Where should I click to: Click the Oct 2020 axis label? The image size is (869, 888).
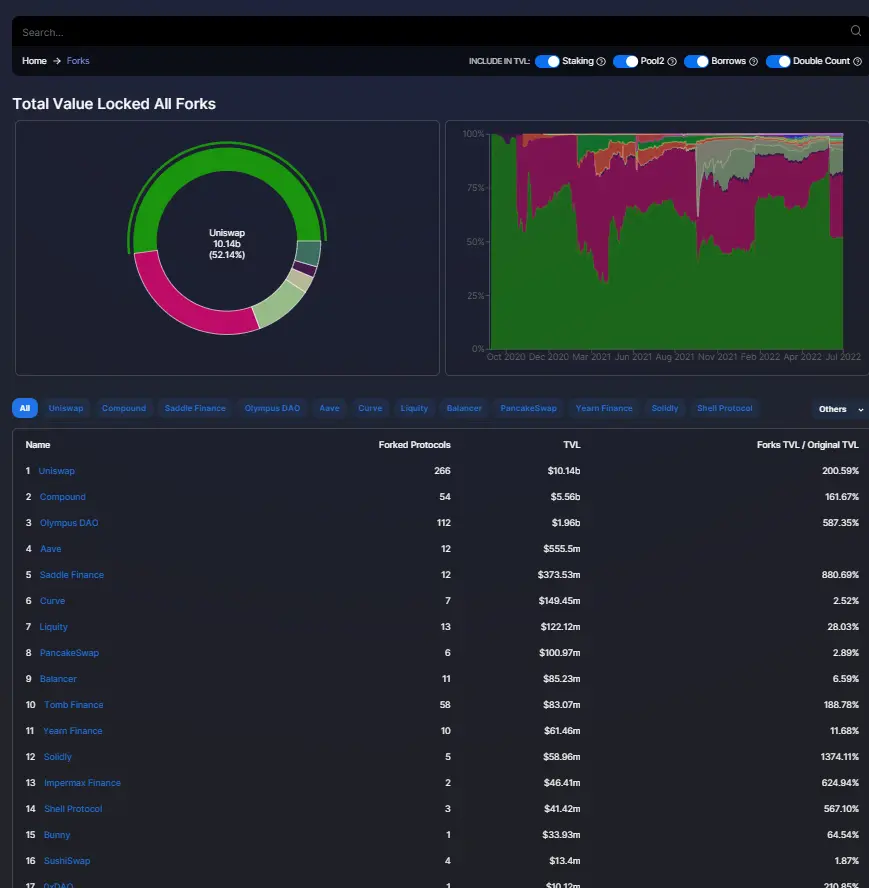506,357
